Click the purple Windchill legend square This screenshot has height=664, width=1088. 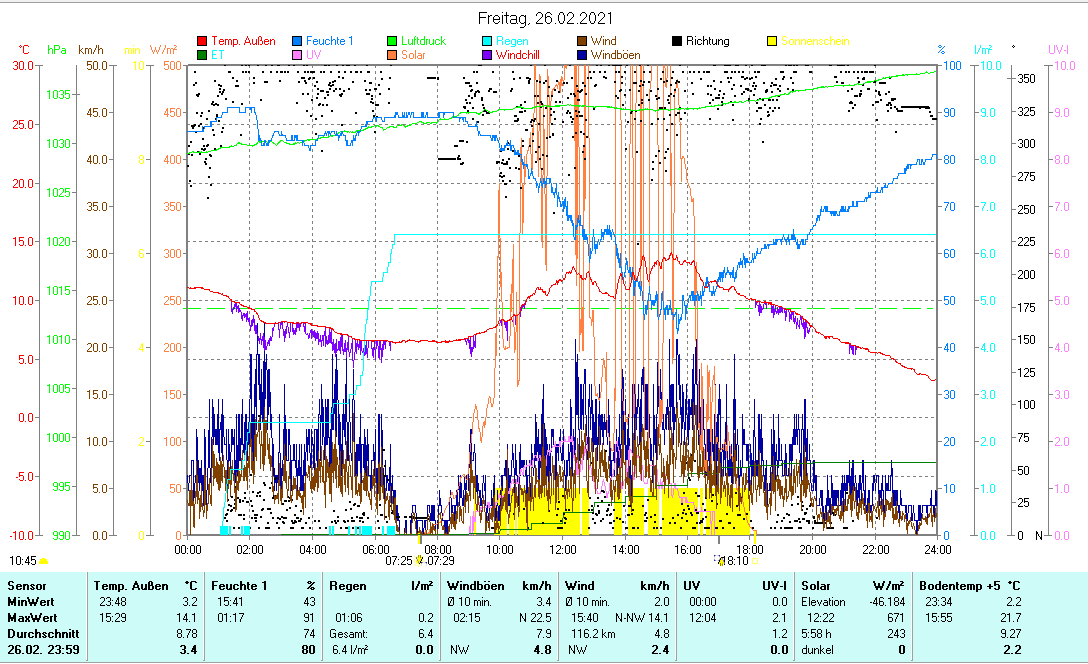[x=487, y=55]
